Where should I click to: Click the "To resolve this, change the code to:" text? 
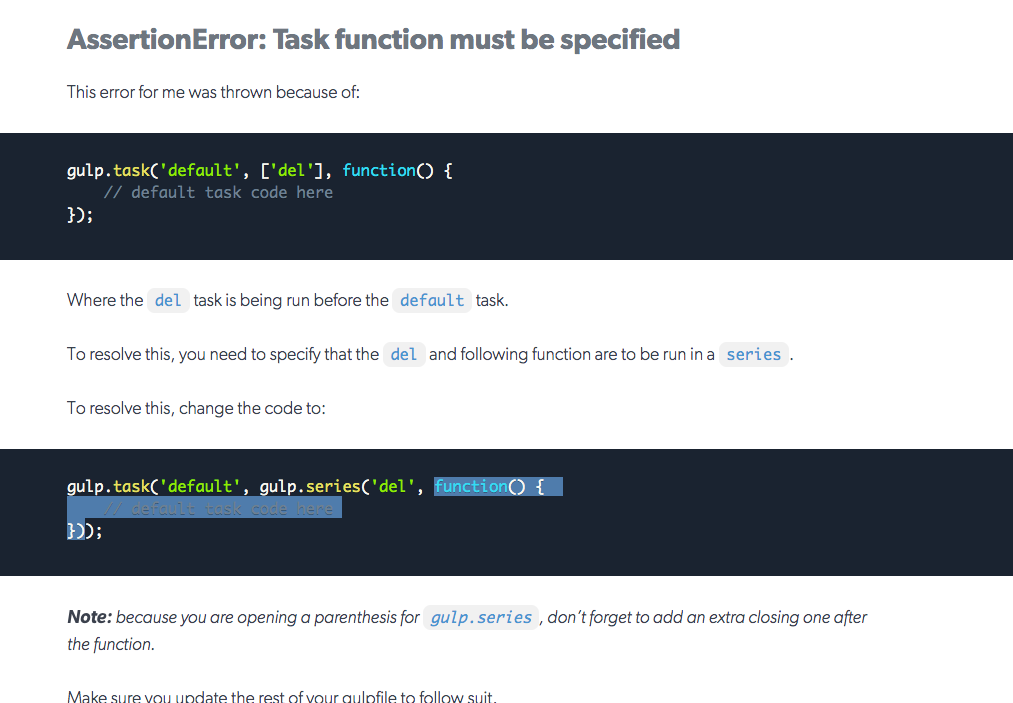(196, 408)
